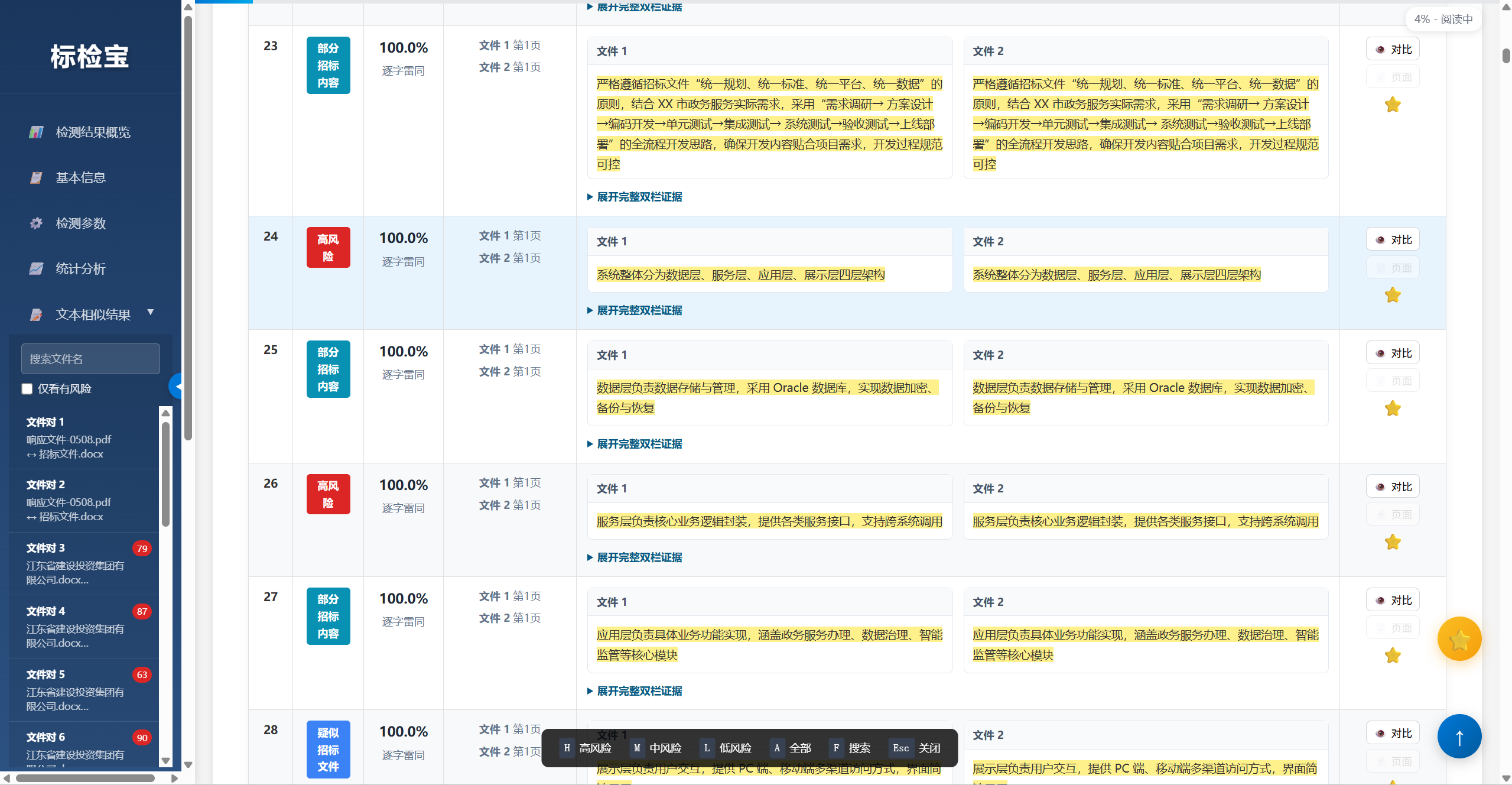Click 对比 button in row 24
This screenshot has width=1512, height=785.
click(x=1393, y=239)
